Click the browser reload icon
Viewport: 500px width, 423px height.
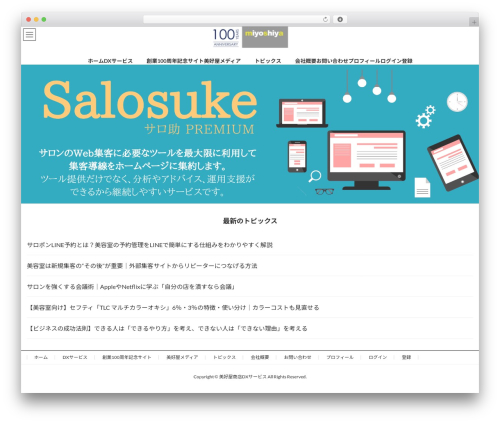point(325,19)
